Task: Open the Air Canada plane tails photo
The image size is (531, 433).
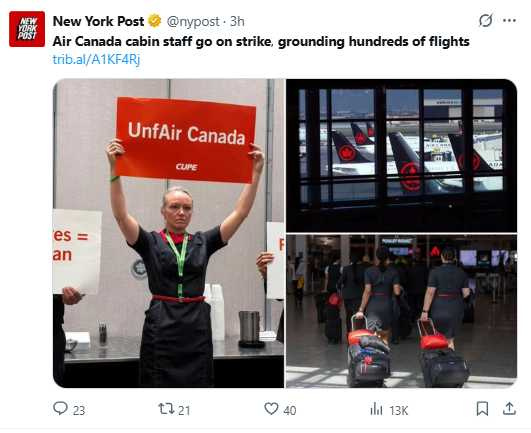Action: click(x=402, y=155)
